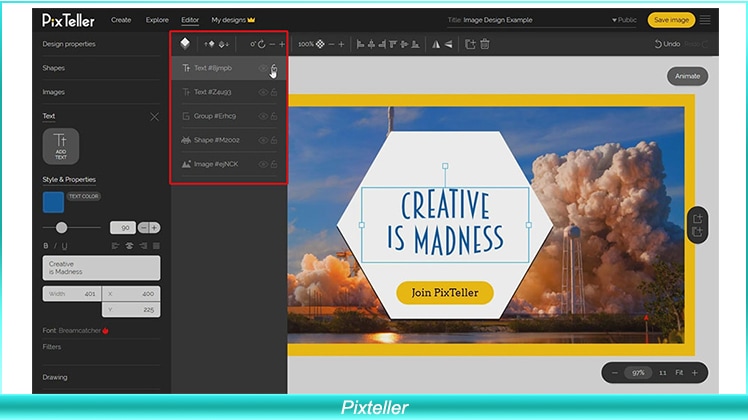Open the hamburger menu
Viewport: 748px width, 420px height.
[705, 19]
